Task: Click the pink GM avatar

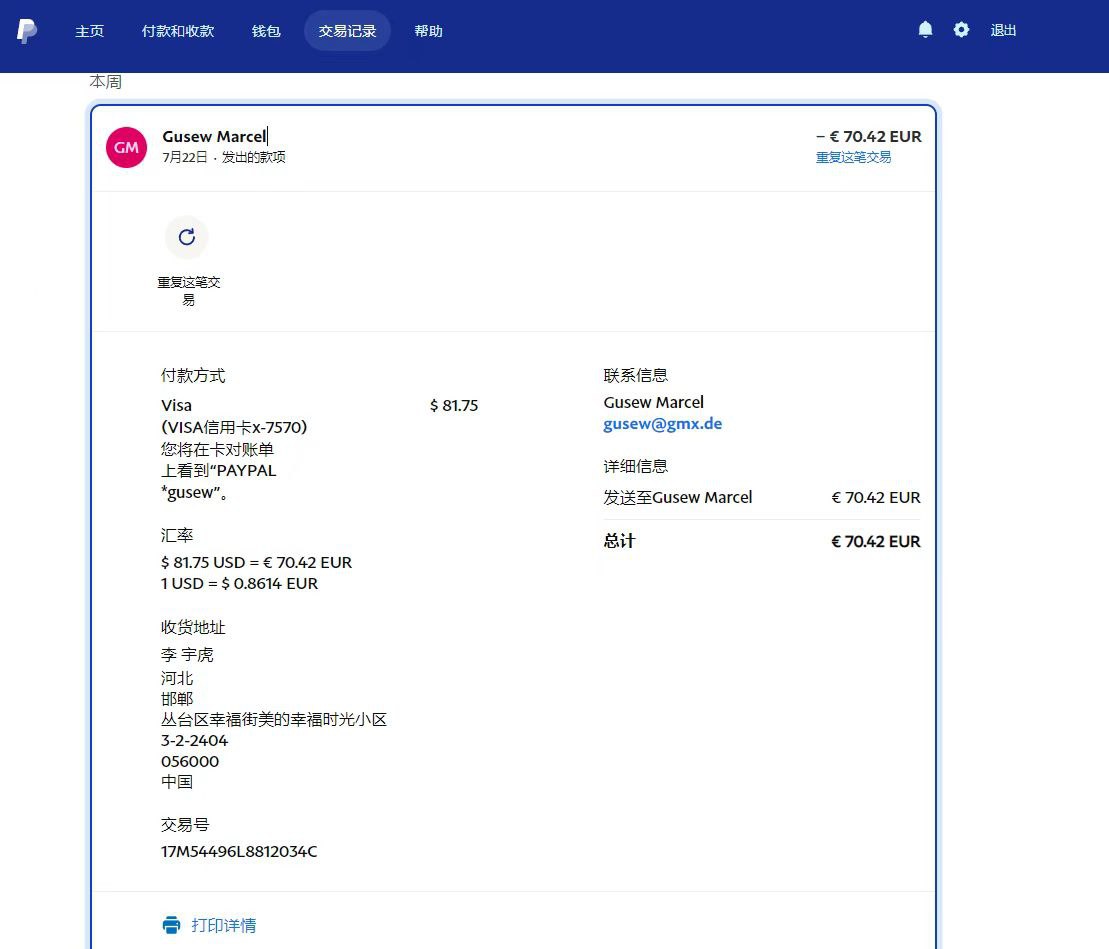Action: point(127,147)
